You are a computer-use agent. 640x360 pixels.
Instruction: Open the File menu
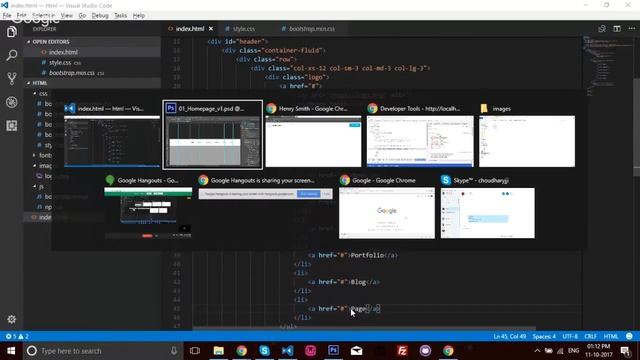point(7,16)
